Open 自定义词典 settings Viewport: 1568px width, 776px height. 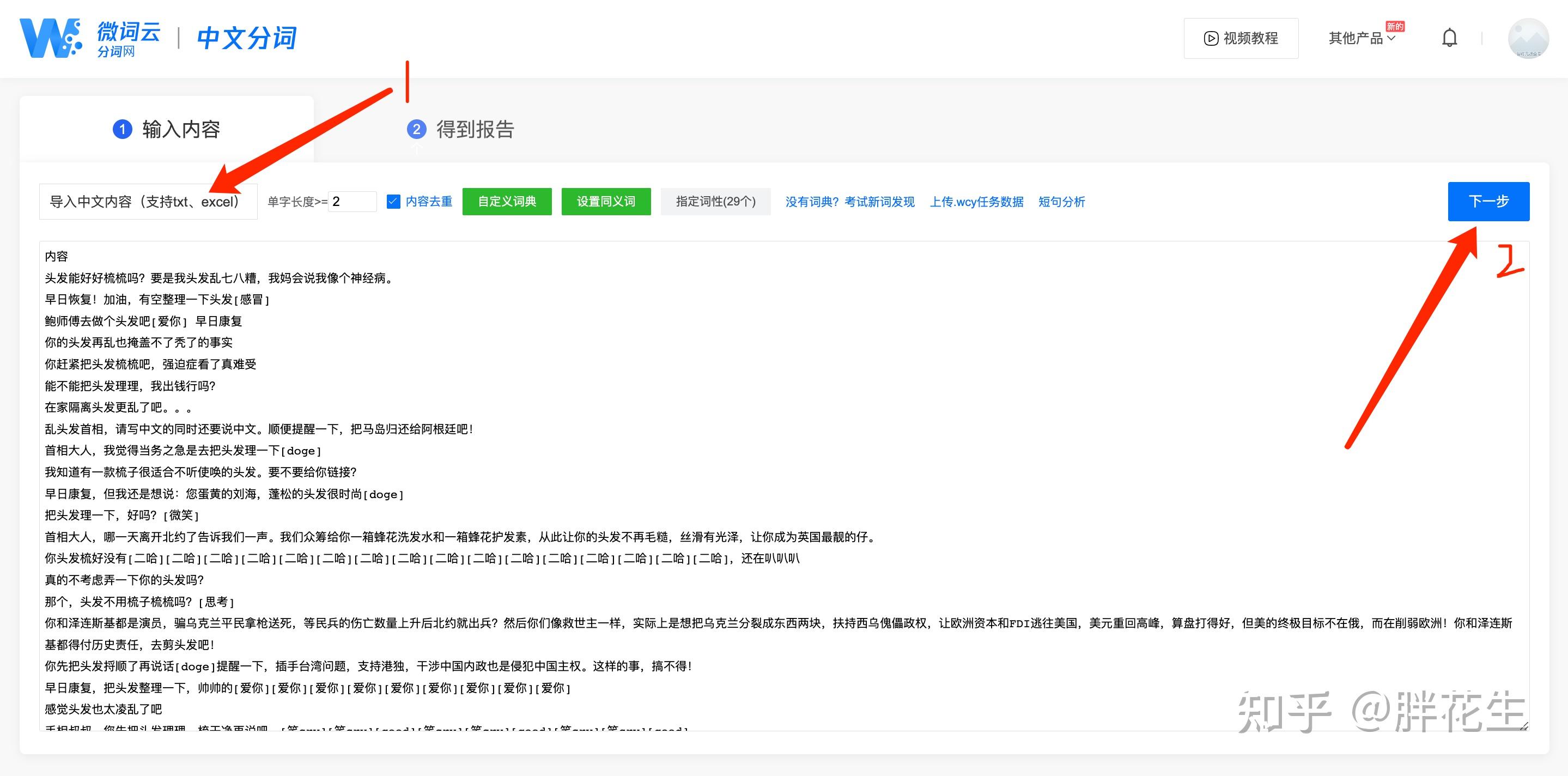pos(507,202)
